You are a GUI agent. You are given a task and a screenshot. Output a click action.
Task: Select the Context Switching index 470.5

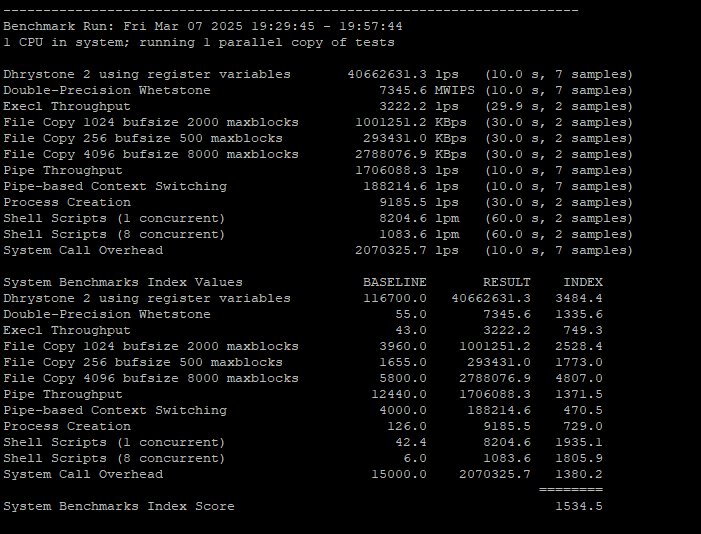coord(582,411)
